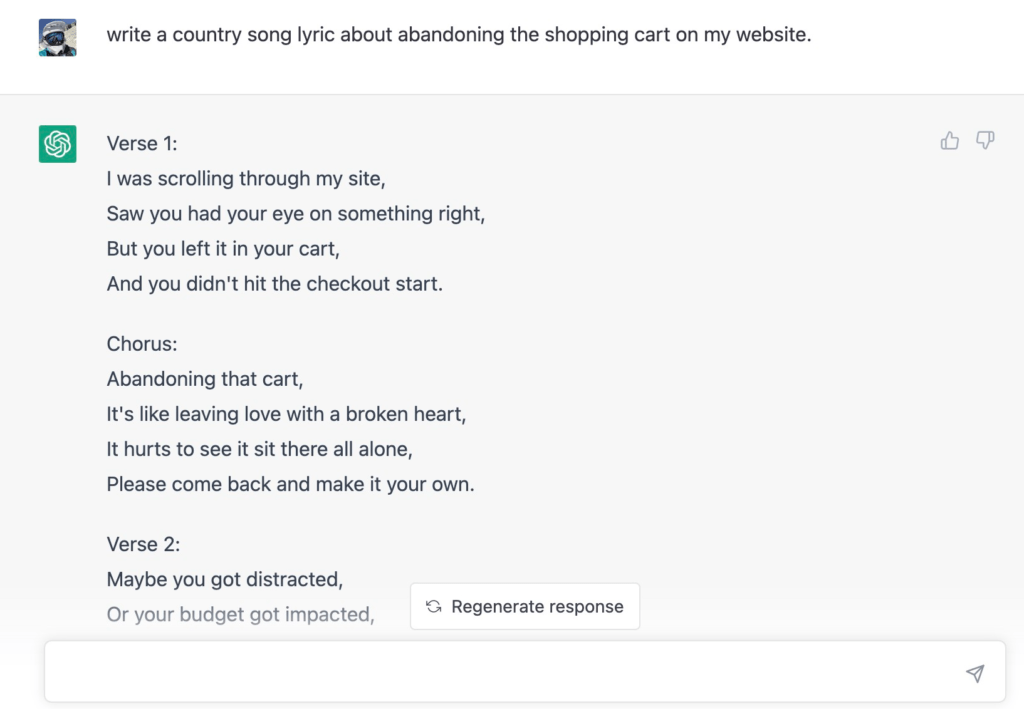Click the line "I was scrolling through my site"
Image resolution: width=1024 pixels, height=709 pixels.
pyautogui.click(x=246, y=179)
